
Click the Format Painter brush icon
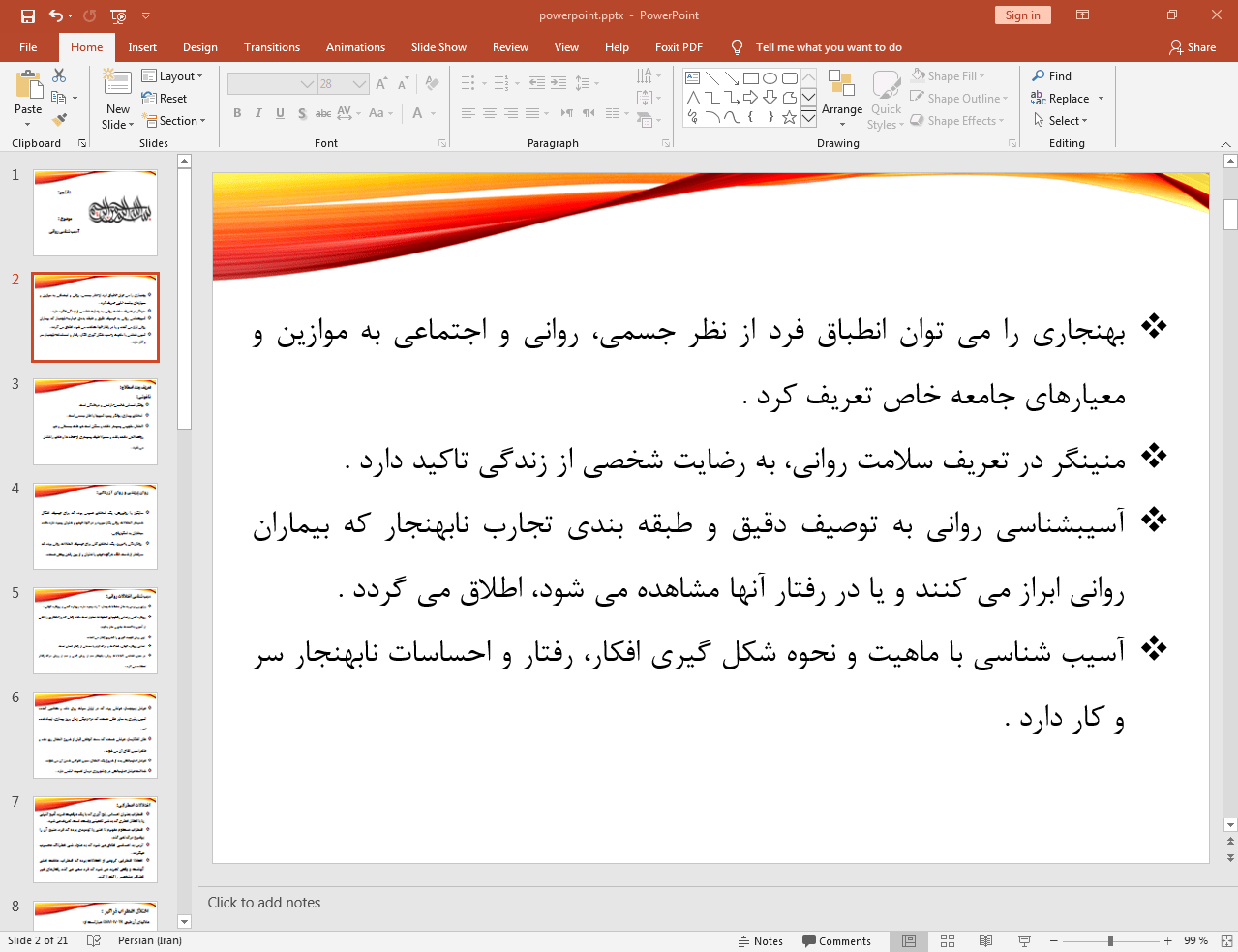click(x=59, y=120)
